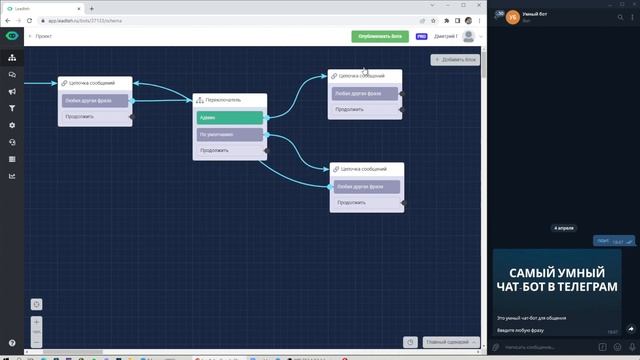Image resolution: width=640 pixels, height=360 pixels.
Task: Bookmark this page with star icon
Action: click(433, 20)
